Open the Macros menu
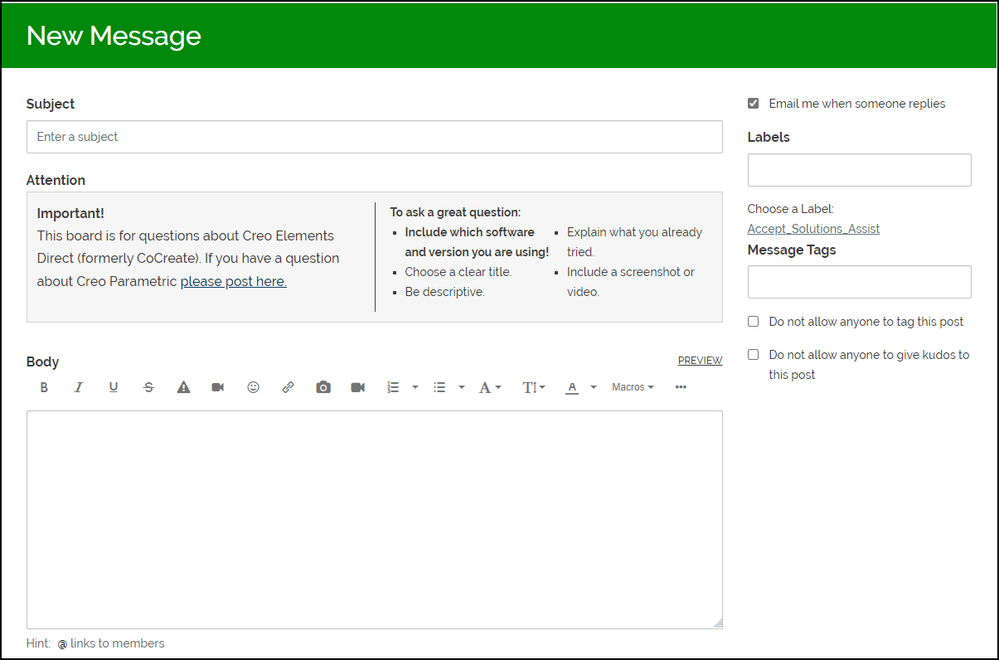999x660 pixels. 632,387
